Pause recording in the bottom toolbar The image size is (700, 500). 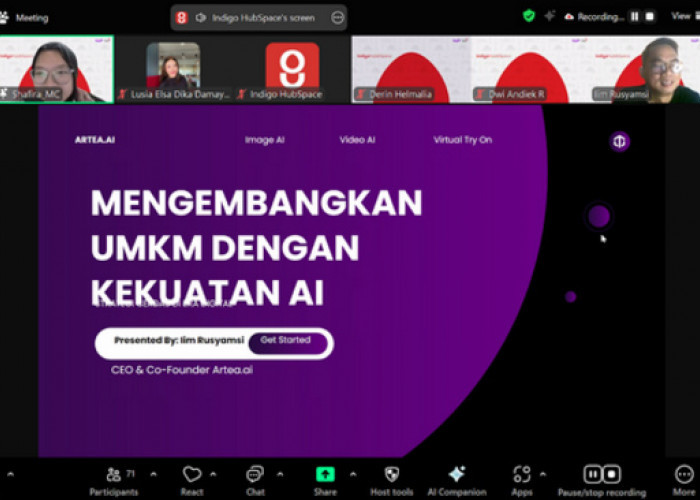click(592, 474)
